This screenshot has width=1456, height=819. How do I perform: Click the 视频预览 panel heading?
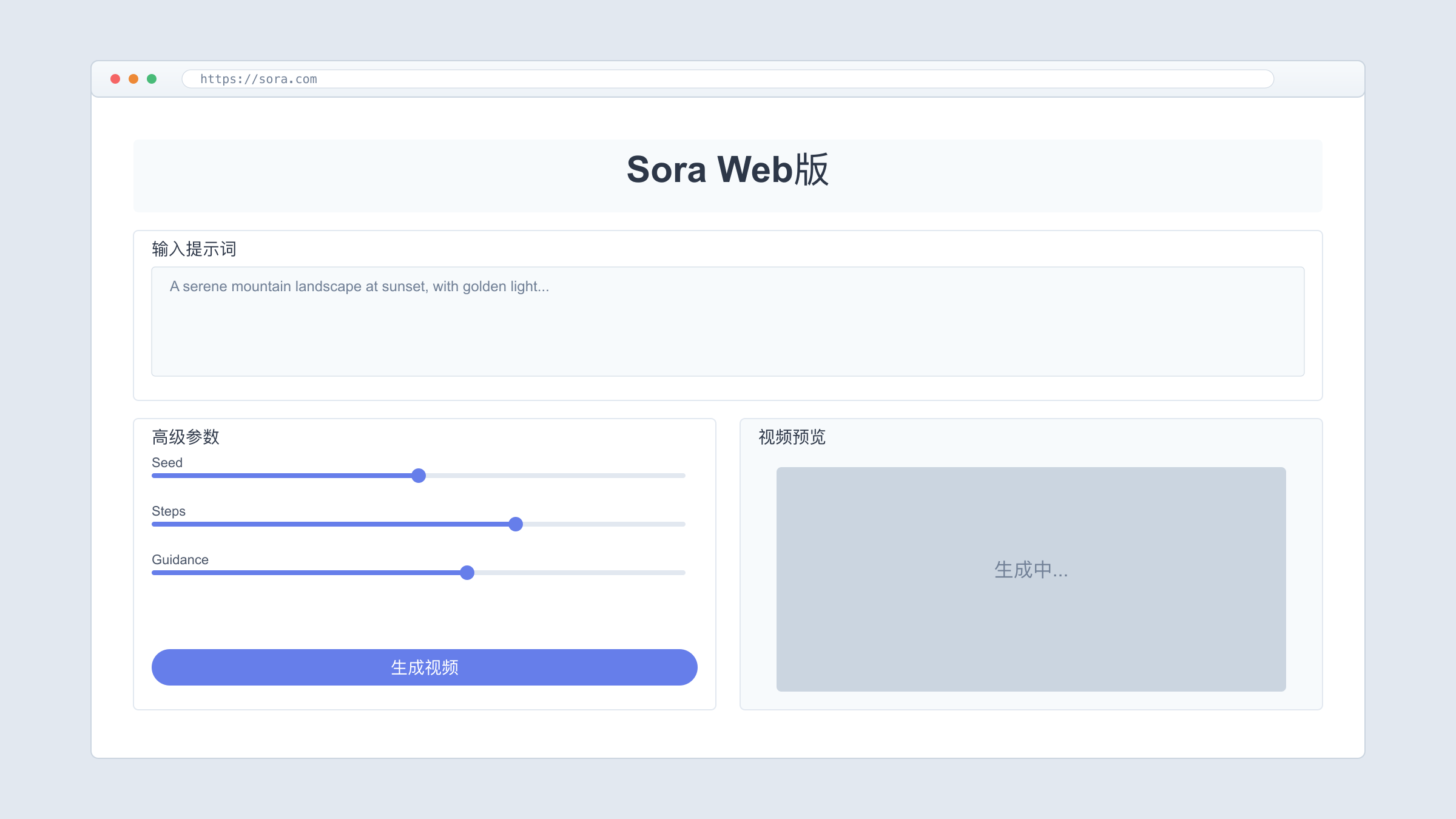point(792,437)
